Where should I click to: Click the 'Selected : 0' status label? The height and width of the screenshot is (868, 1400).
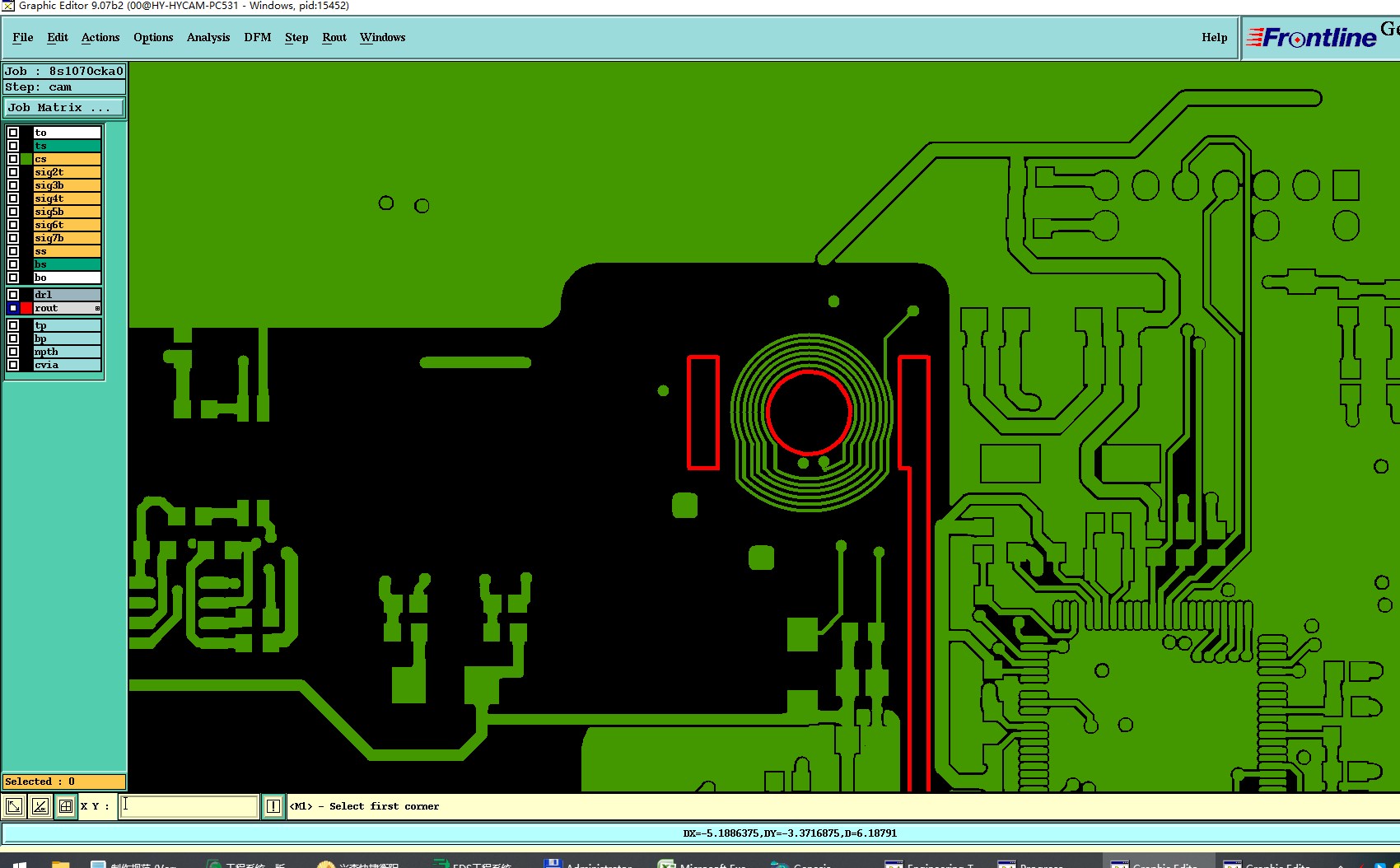[x=64, y=782]
